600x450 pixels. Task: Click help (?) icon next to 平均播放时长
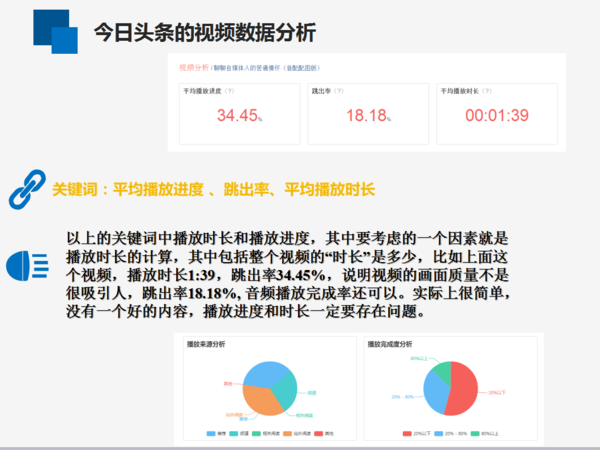pyautogui.click(x=487, y=91)
